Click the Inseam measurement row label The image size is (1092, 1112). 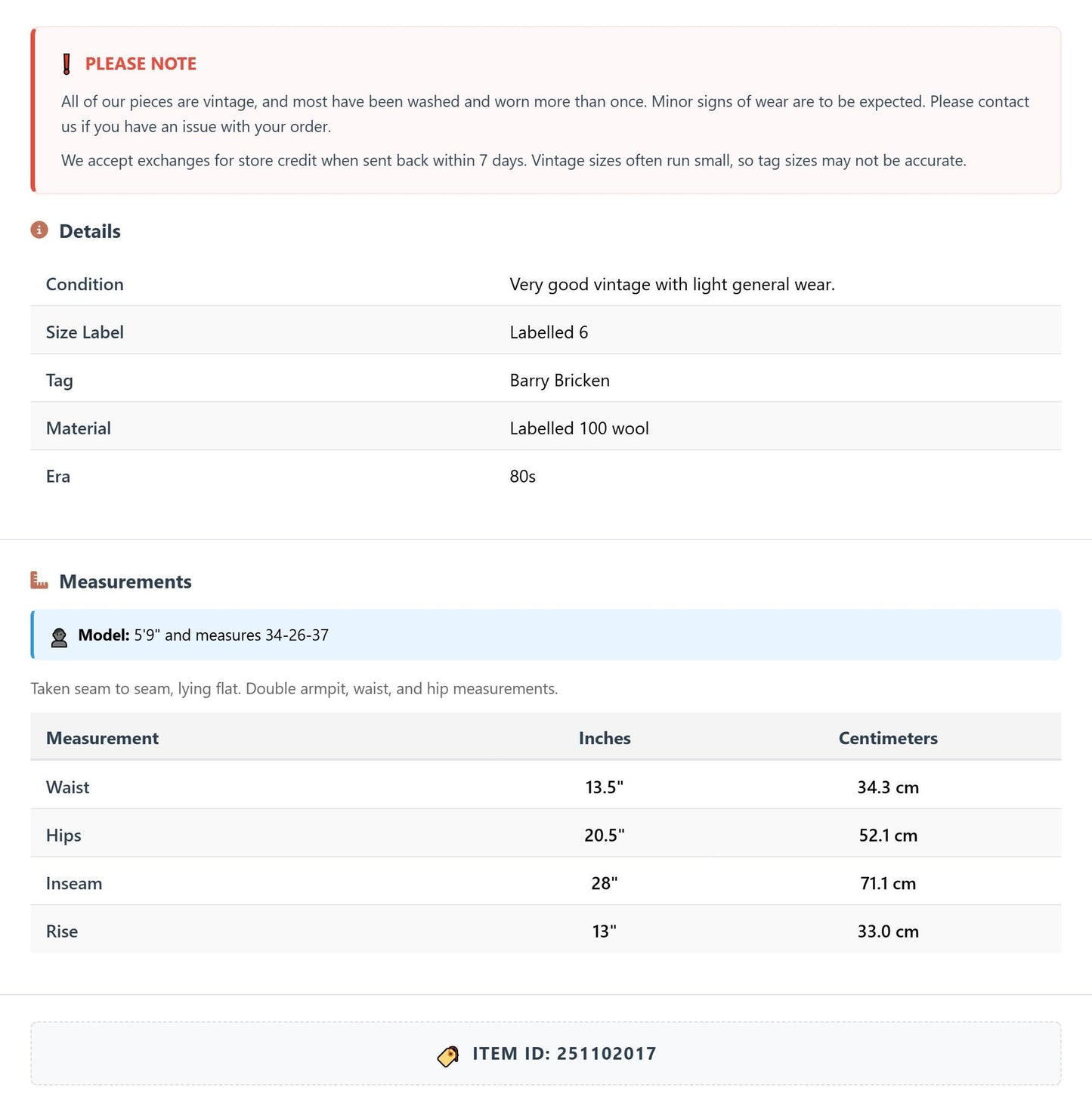(74, 883)
